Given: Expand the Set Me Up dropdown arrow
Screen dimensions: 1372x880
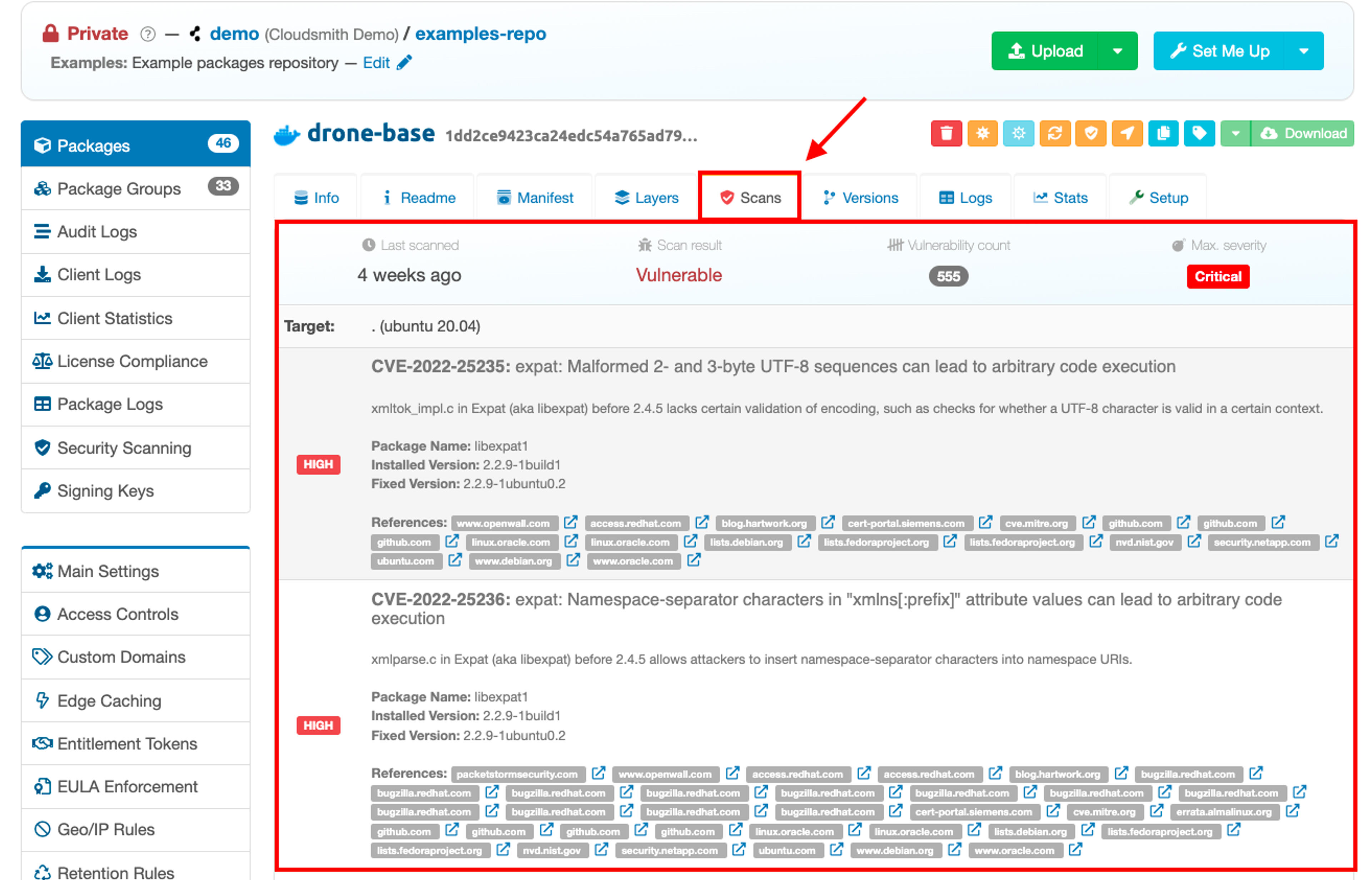Looking at the screenshot, I should pos(1303,51).
